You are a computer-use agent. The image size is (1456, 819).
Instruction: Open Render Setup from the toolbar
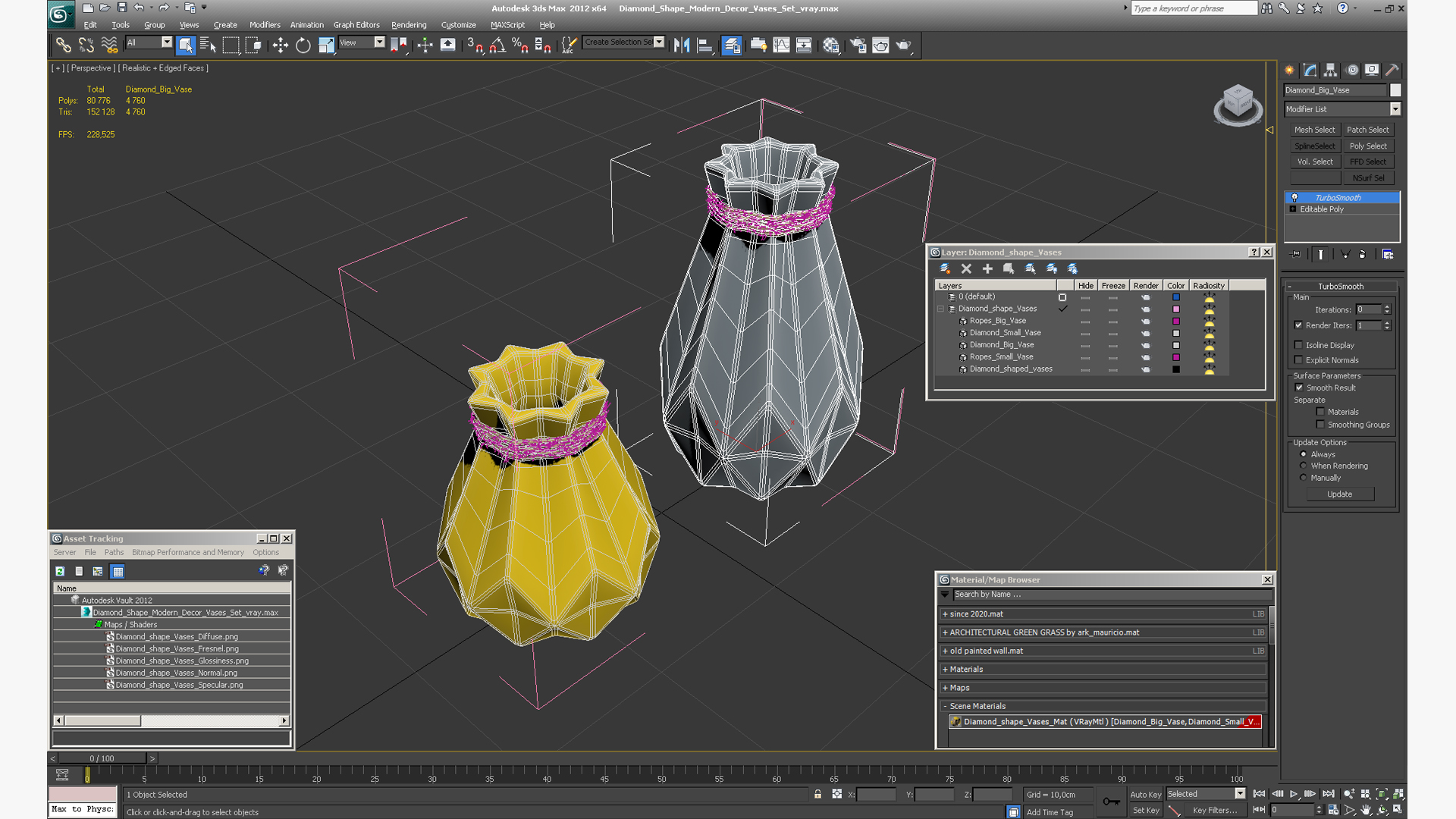(x=858, y=45)
